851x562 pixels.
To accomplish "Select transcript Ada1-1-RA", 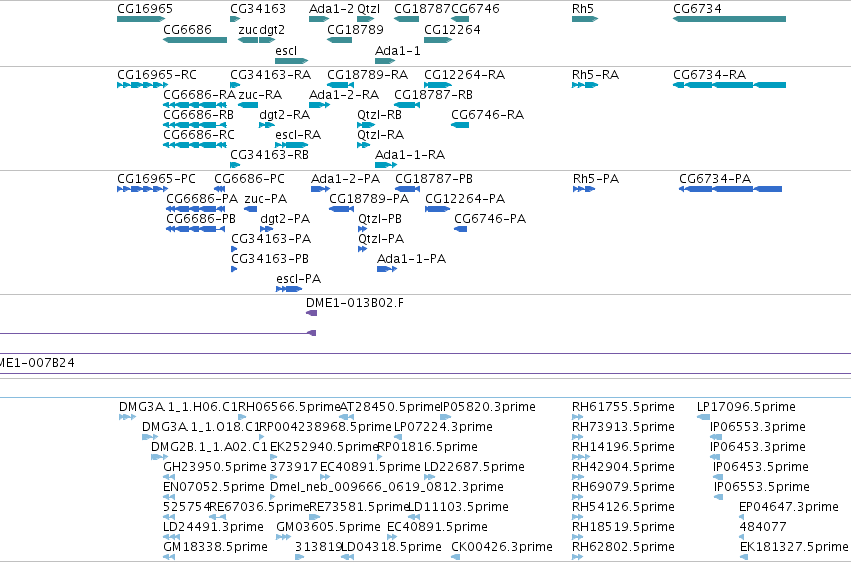I will pyautogui.click(x=386, y=165).
